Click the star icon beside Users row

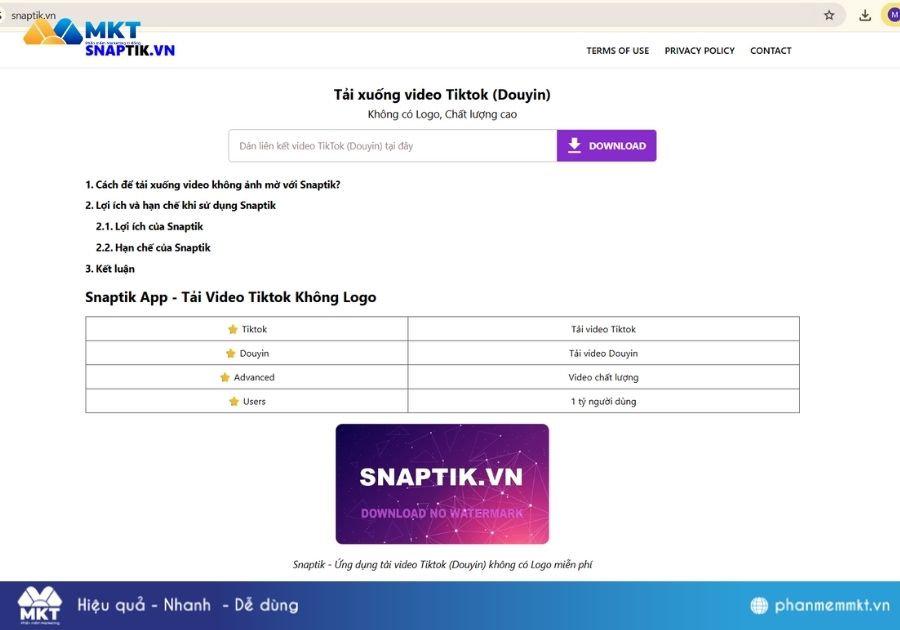click(234, 401)
